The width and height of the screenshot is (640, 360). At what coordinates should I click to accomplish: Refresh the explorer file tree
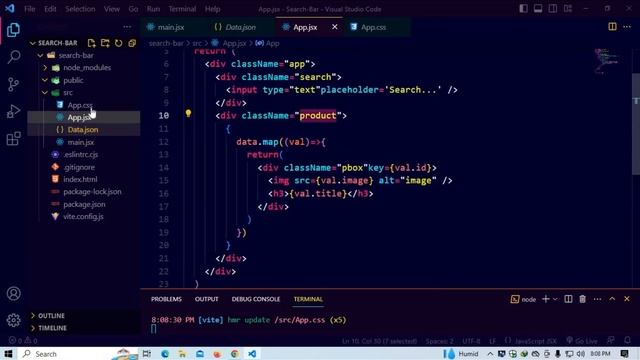118,43
